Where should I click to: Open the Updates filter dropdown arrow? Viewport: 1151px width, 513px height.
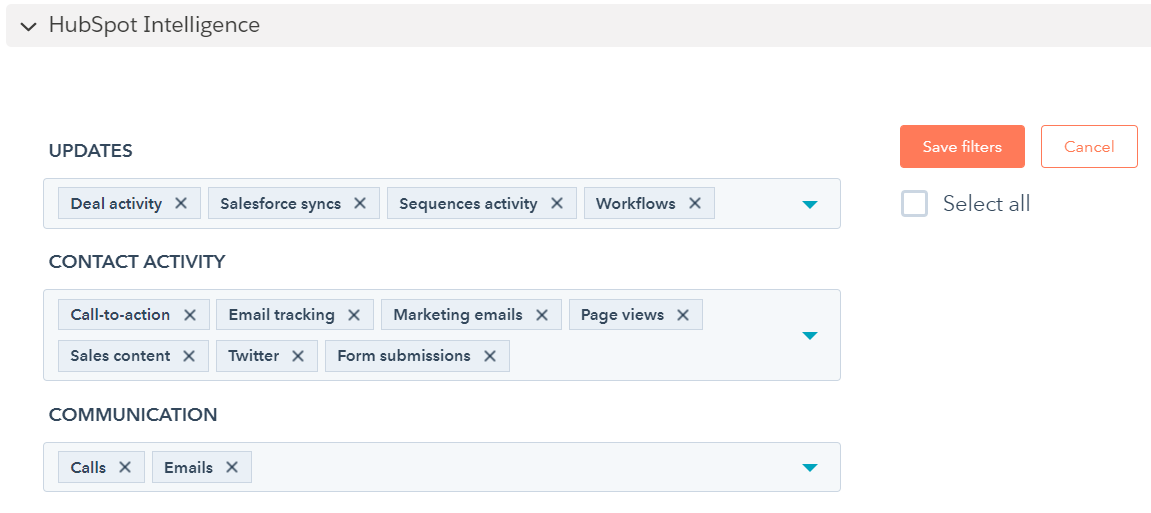point(810,204)
